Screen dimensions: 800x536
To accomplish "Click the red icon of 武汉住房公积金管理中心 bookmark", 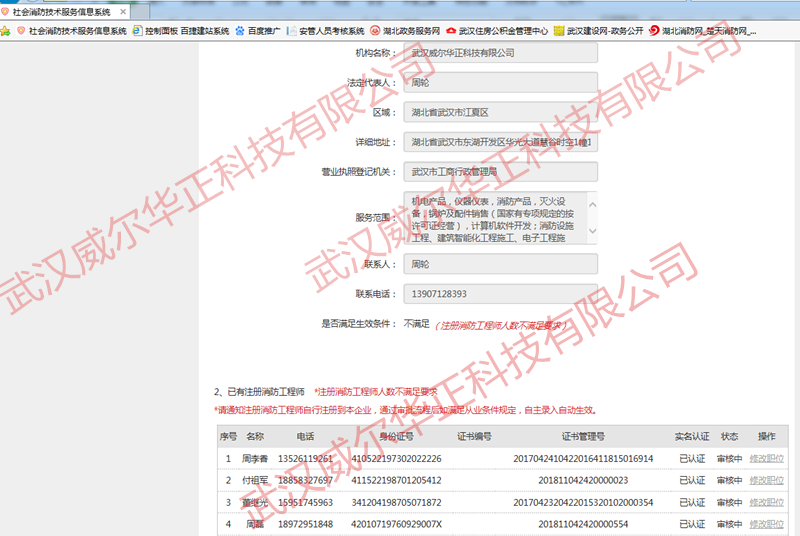I will (x=451, y=31).
